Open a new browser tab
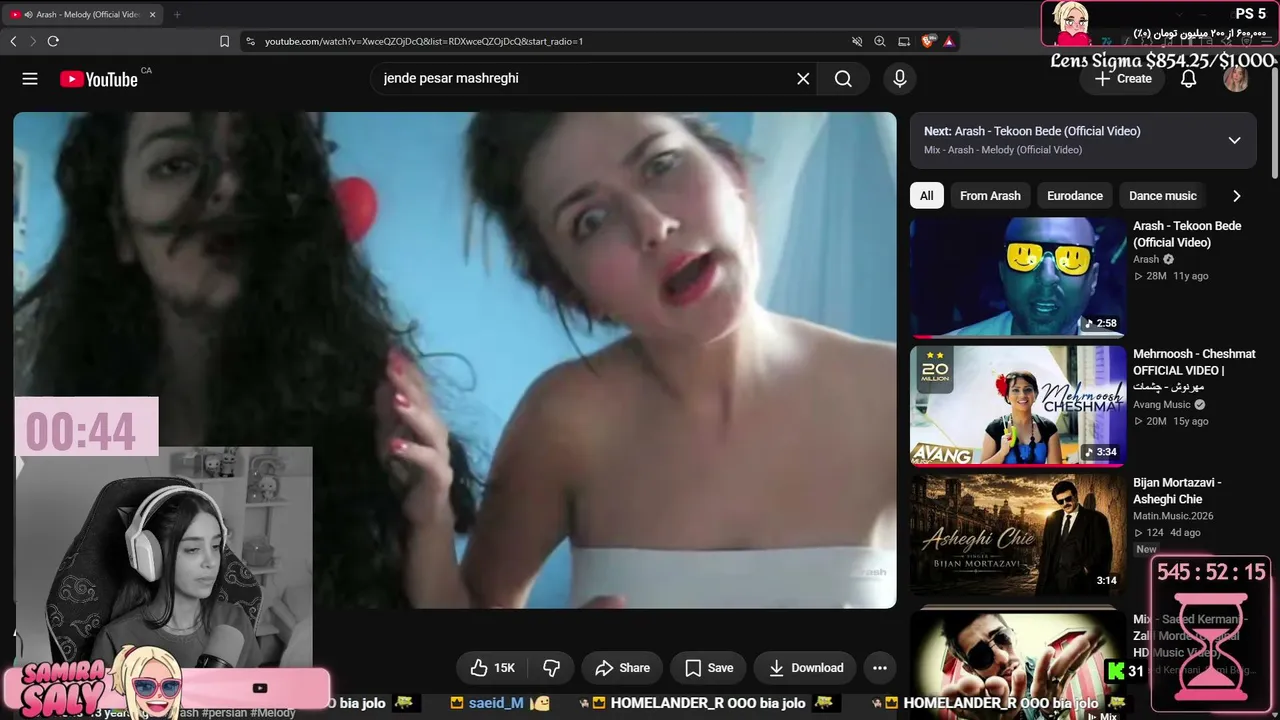Viewport: 1280px width, 720px height. (x=177, y=15)
